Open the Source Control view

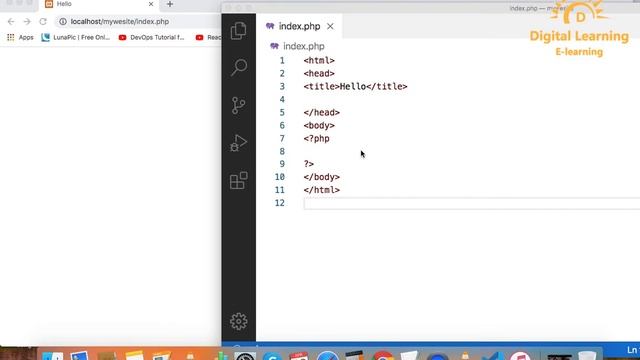238,105
